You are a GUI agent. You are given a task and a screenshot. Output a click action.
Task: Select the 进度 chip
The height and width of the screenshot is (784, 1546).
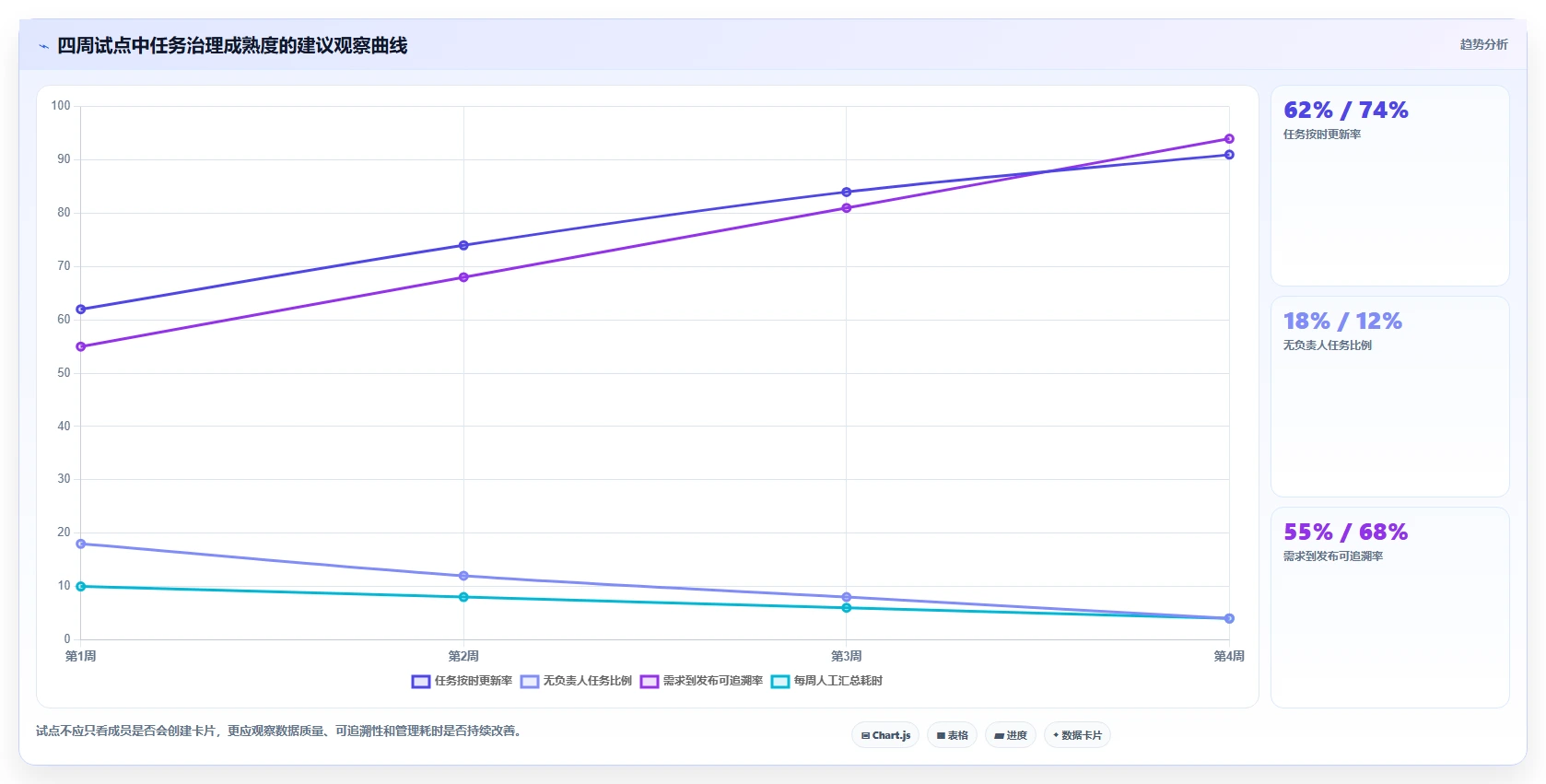tap(1011, 735)
